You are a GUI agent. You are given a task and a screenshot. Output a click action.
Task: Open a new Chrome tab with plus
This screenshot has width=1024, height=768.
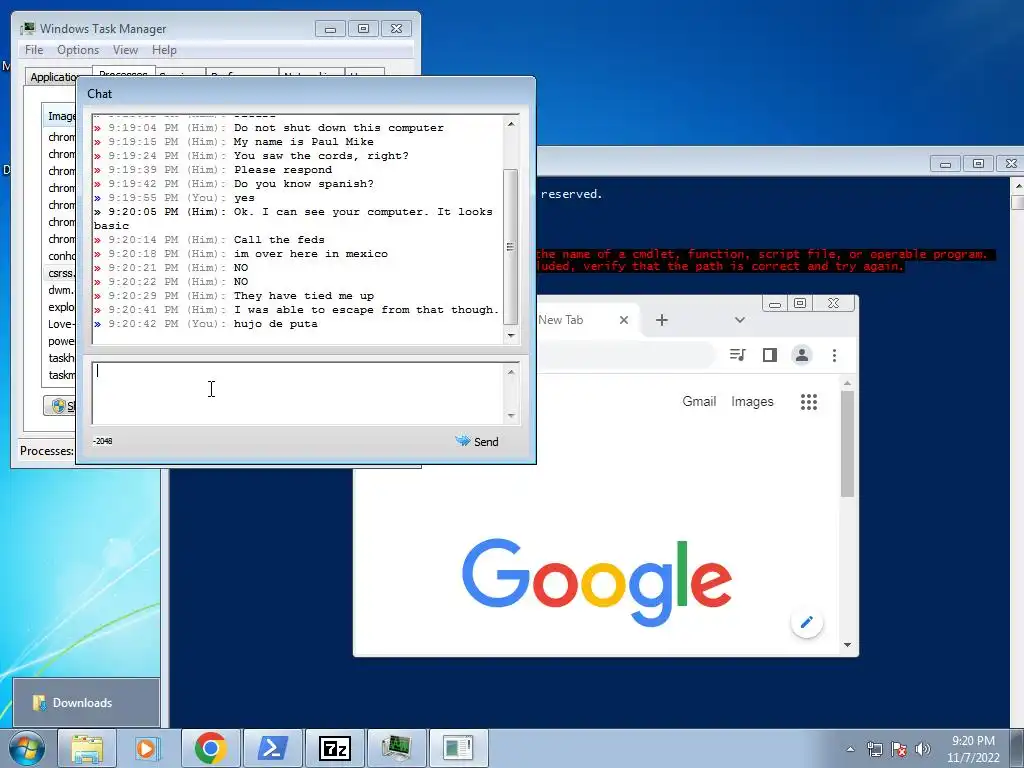tap(662, 320)
